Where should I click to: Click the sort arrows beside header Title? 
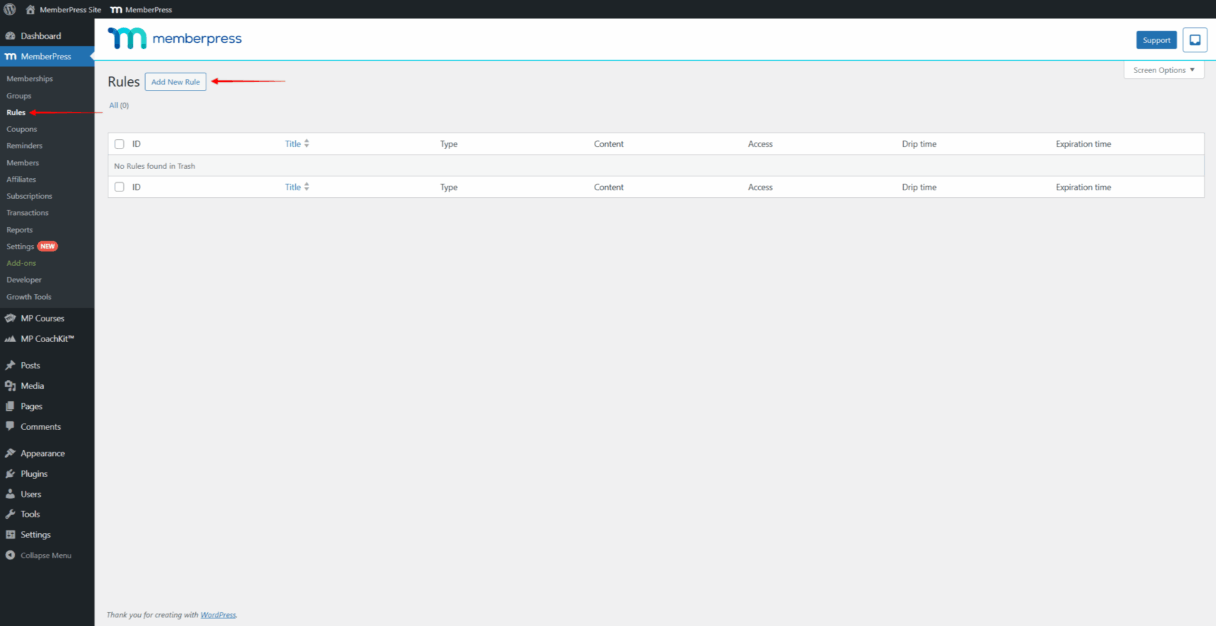click(307, 144)
